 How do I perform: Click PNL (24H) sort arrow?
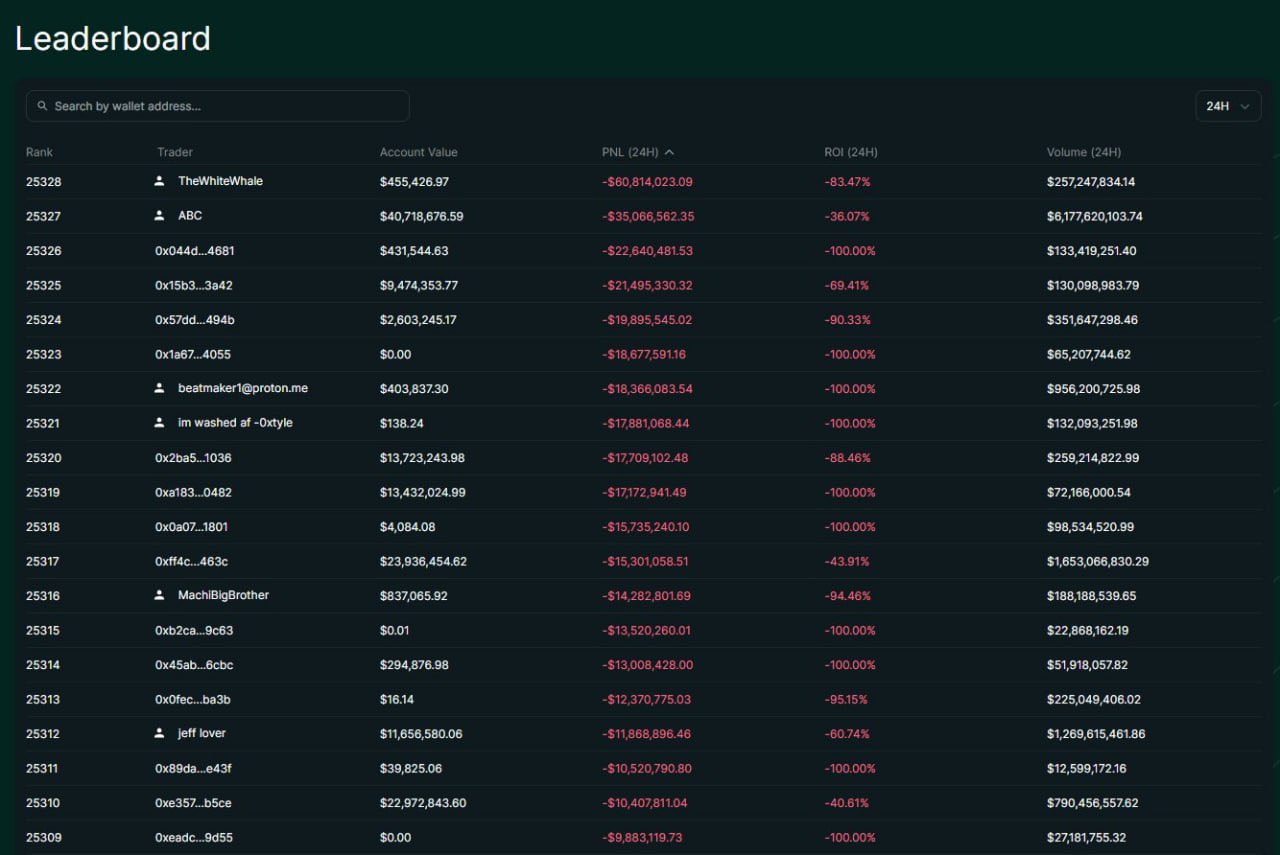pyautogui.click(x=669, y=152)
